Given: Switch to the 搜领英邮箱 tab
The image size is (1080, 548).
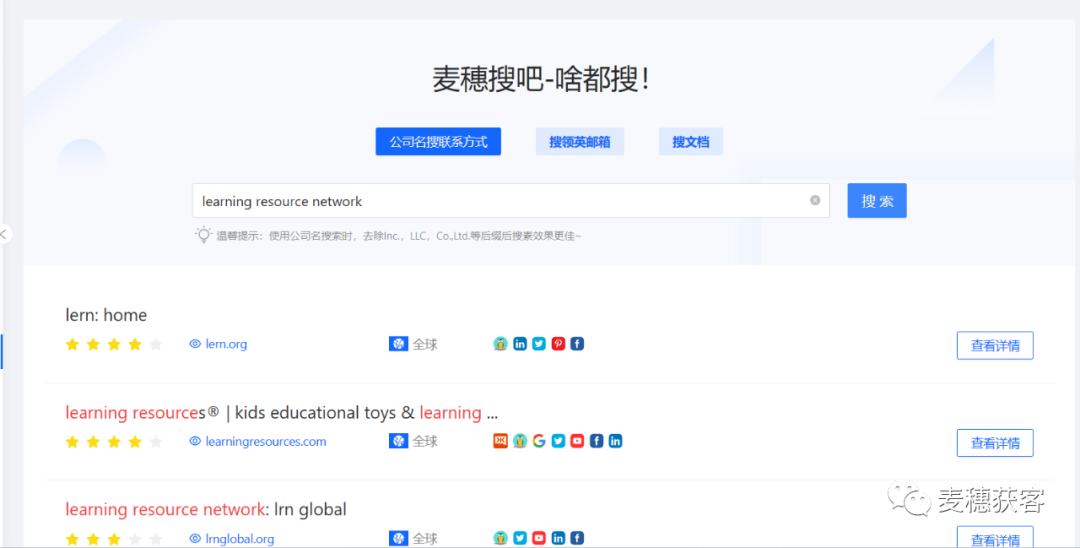Looking at the screenshot, I should point(580,142).
